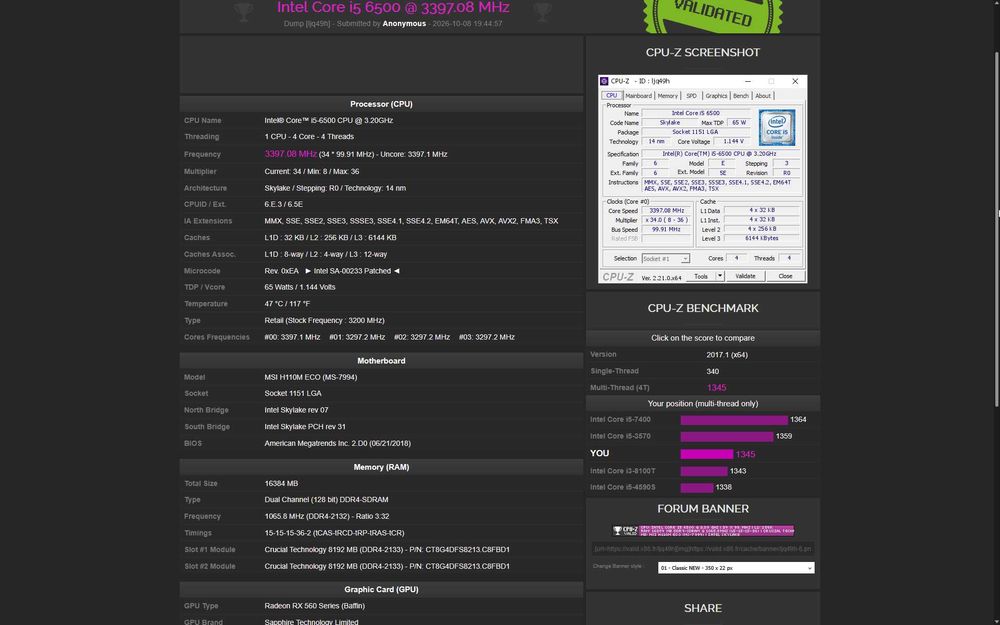Click the CPUID value '6.E.3 / 6.5E'
This screenshot has width=1000, height=625.
click(284, 205)
